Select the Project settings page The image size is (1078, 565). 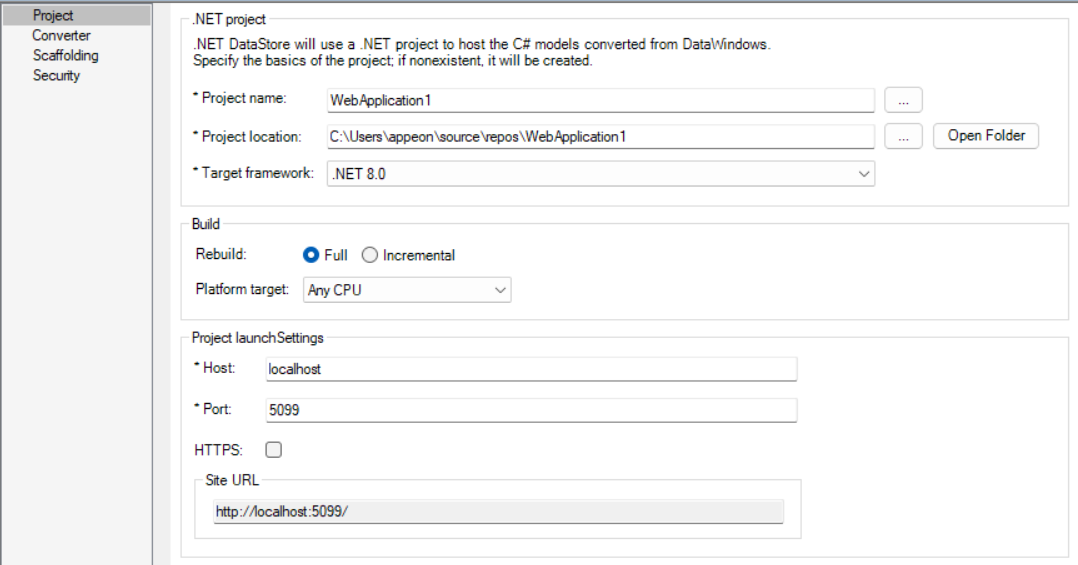coord(53,15)
